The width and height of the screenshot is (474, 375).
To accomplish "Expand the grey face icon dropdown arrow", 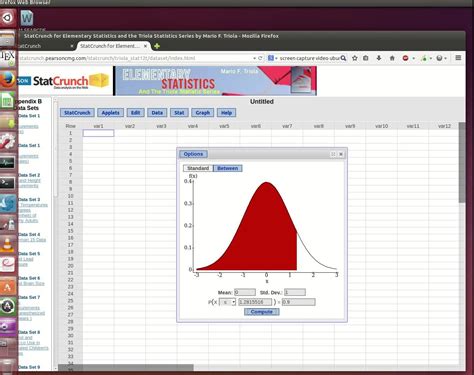I will click(446, 58).
